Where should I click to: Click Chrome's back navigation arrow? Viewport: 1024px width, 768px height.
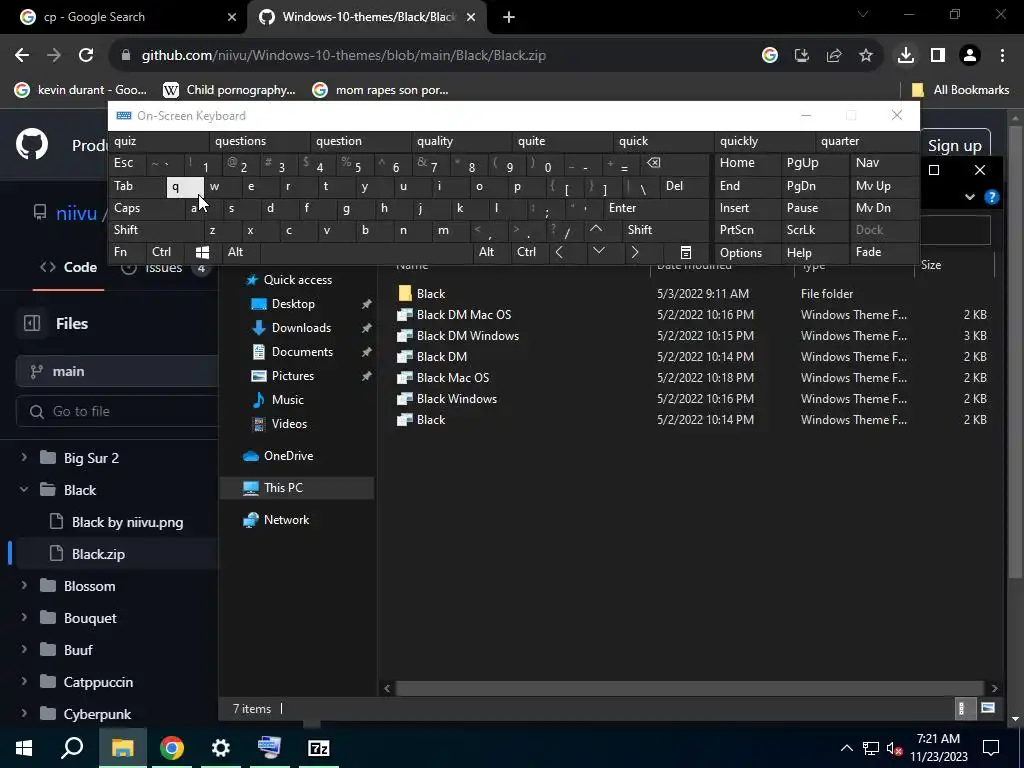22,56
